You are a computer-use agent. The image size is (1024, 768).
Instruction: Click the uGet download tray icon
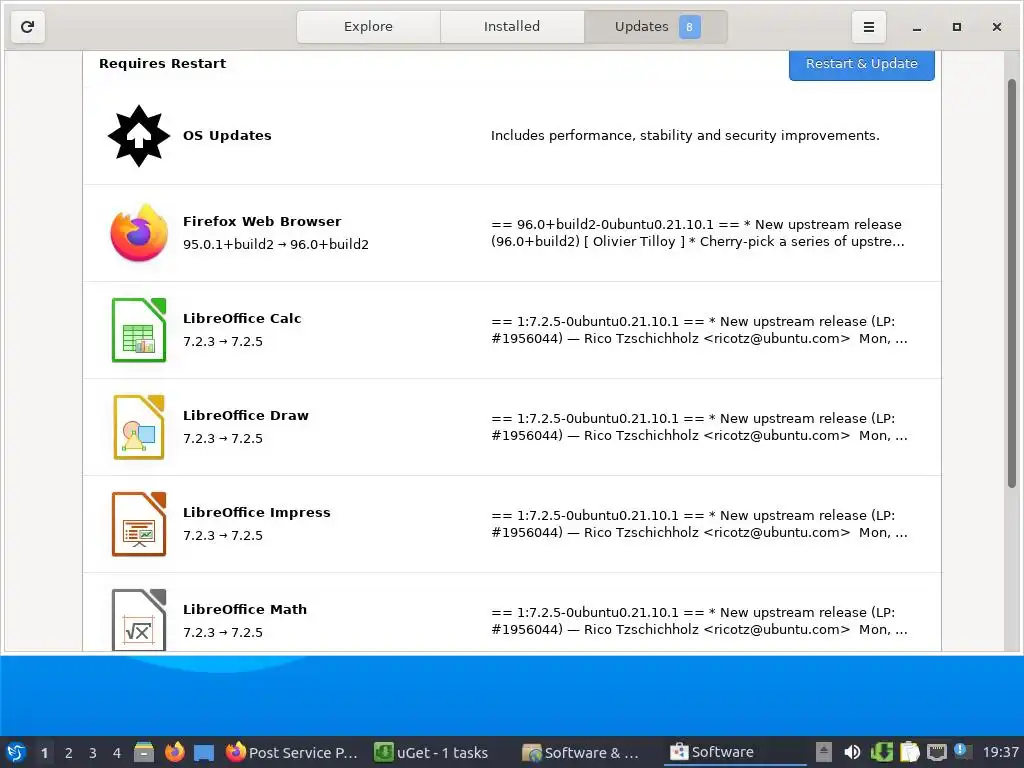[881, 752]
